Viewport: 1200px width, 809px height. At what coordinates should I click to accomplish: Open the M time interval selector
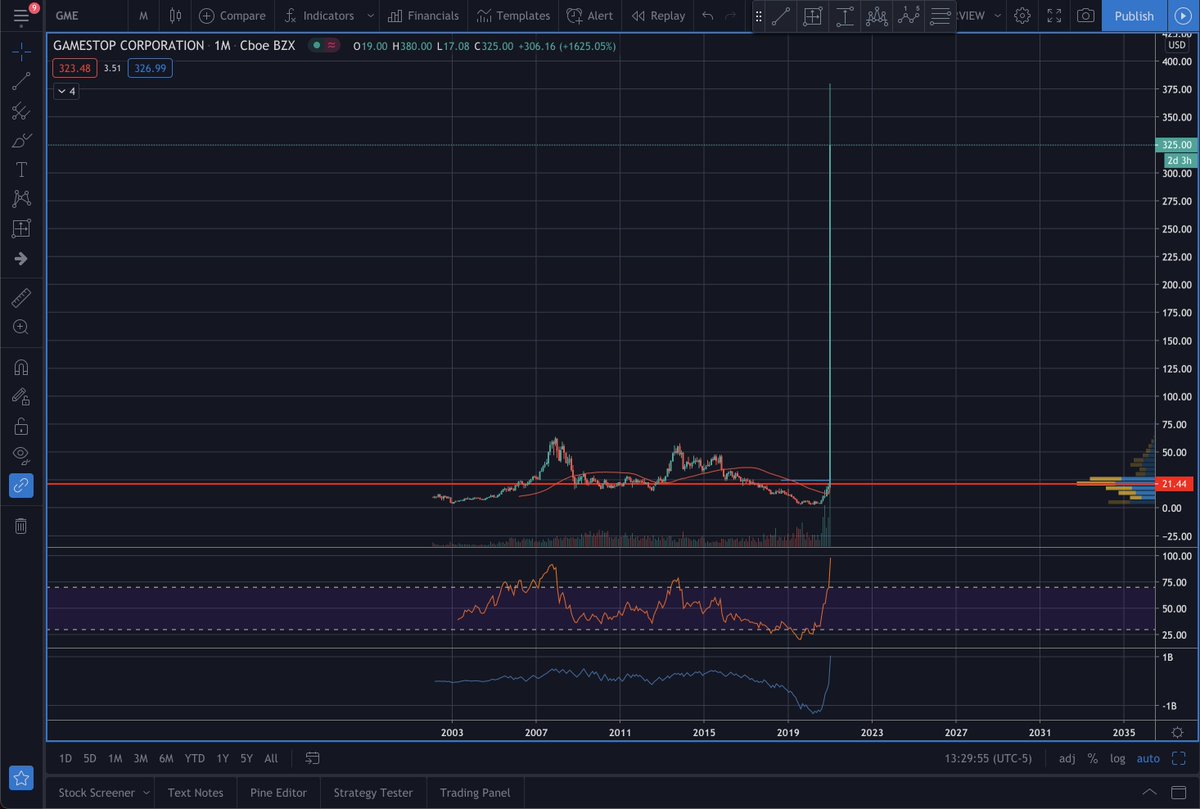tap(145, 16)
